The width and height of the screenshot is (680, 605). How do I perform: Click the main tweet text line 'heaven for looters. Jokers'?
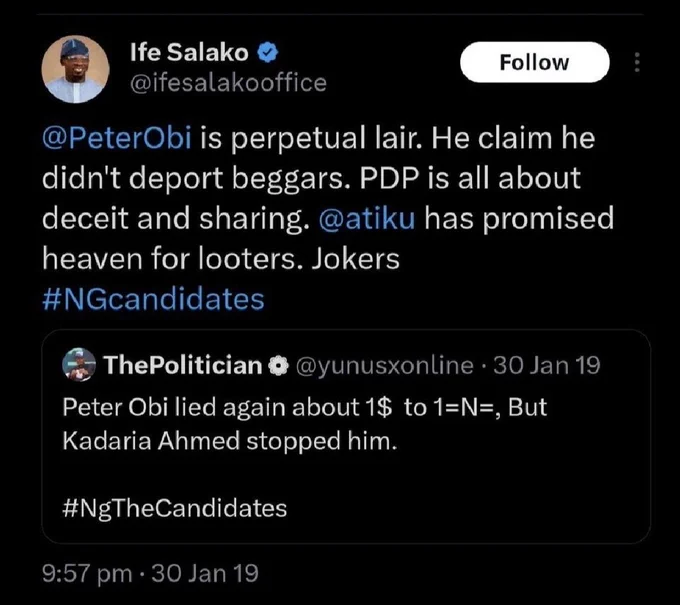click(221, 259)
